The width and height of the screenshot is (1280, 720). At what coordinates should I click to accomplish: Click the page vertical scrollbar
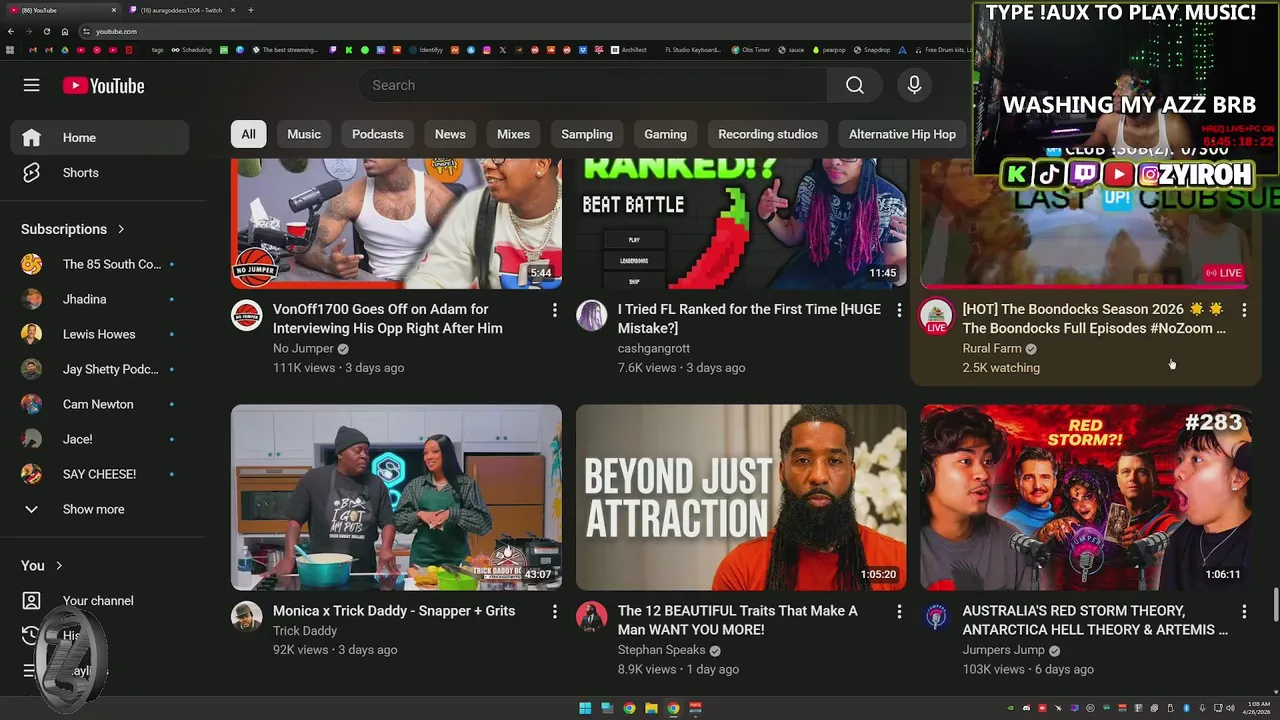pyautogui.click(x=1275, y=605)
